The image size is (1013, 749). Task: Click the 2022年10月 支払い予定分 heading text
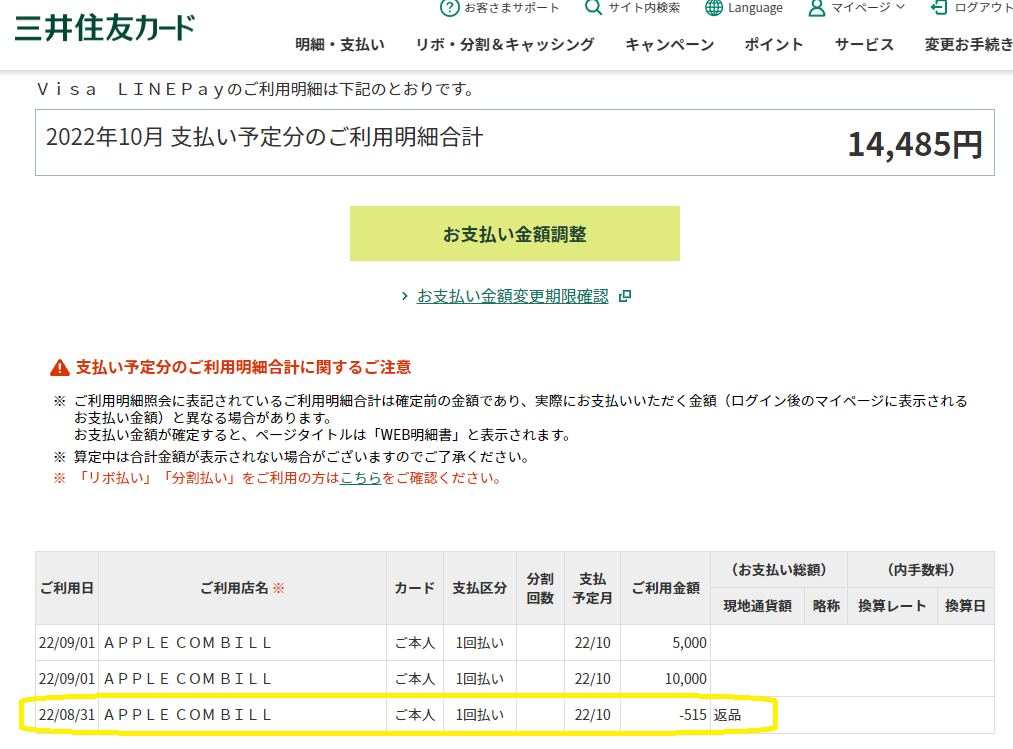coord(264,137)
